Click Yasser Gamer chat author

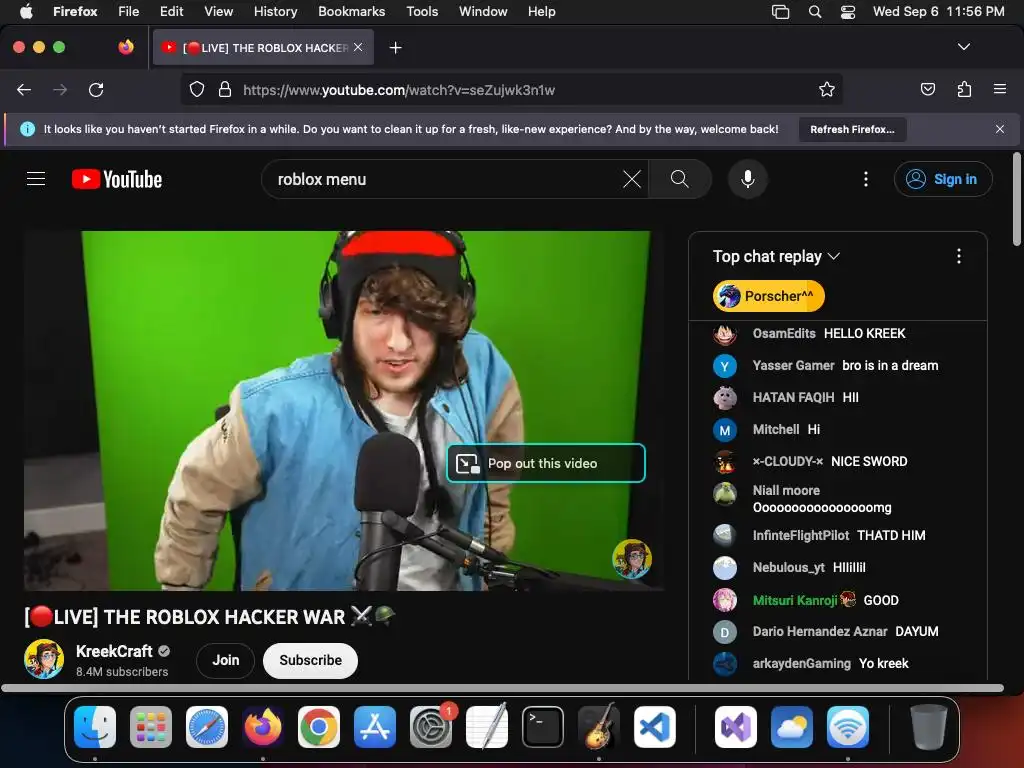(793, 365)
